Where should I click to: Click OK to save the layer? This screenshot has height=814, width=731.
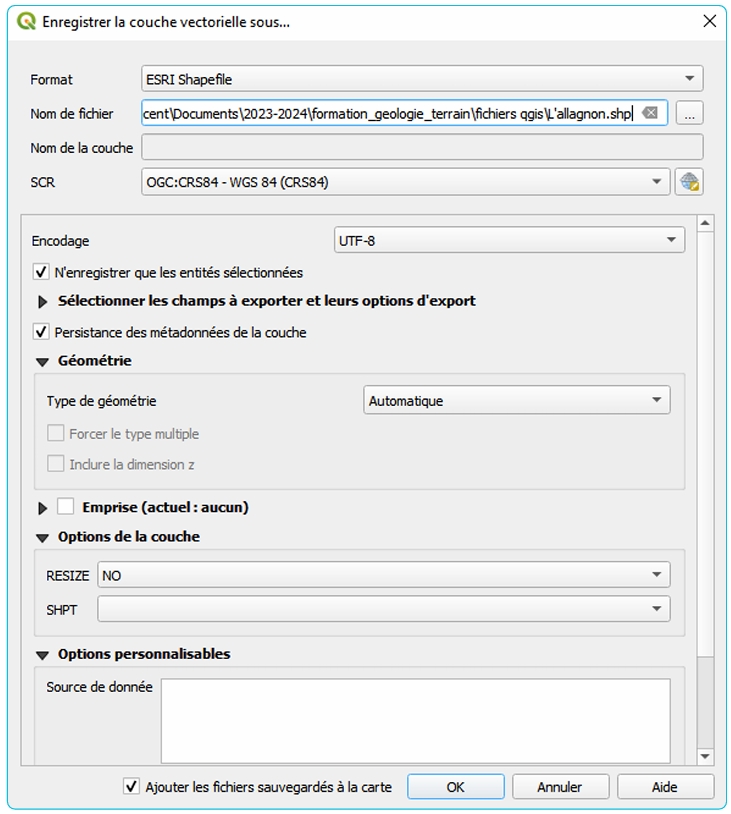(x=455, y=787)
